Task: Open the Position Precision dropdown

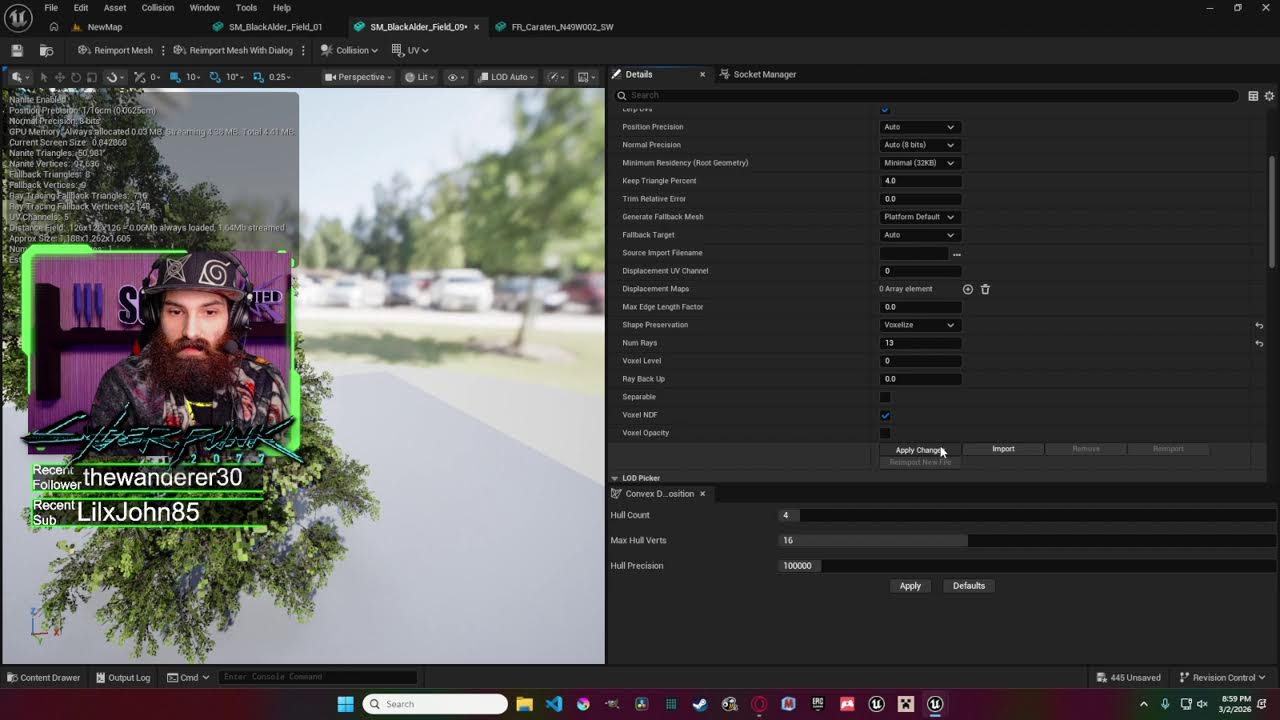Action: [919, 127]
